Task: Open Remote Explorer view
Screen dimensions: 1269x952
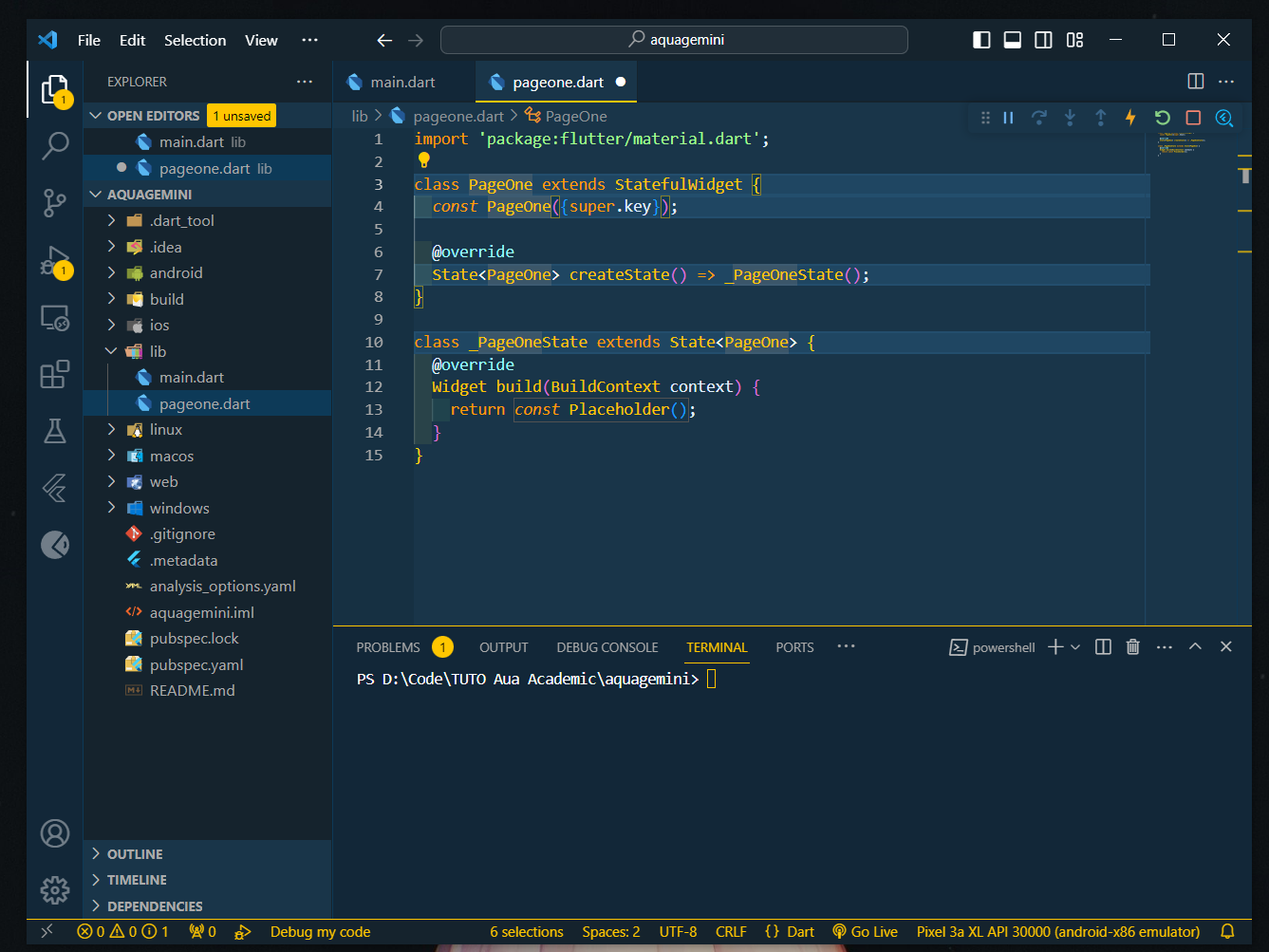Action: tap(55, 318)
